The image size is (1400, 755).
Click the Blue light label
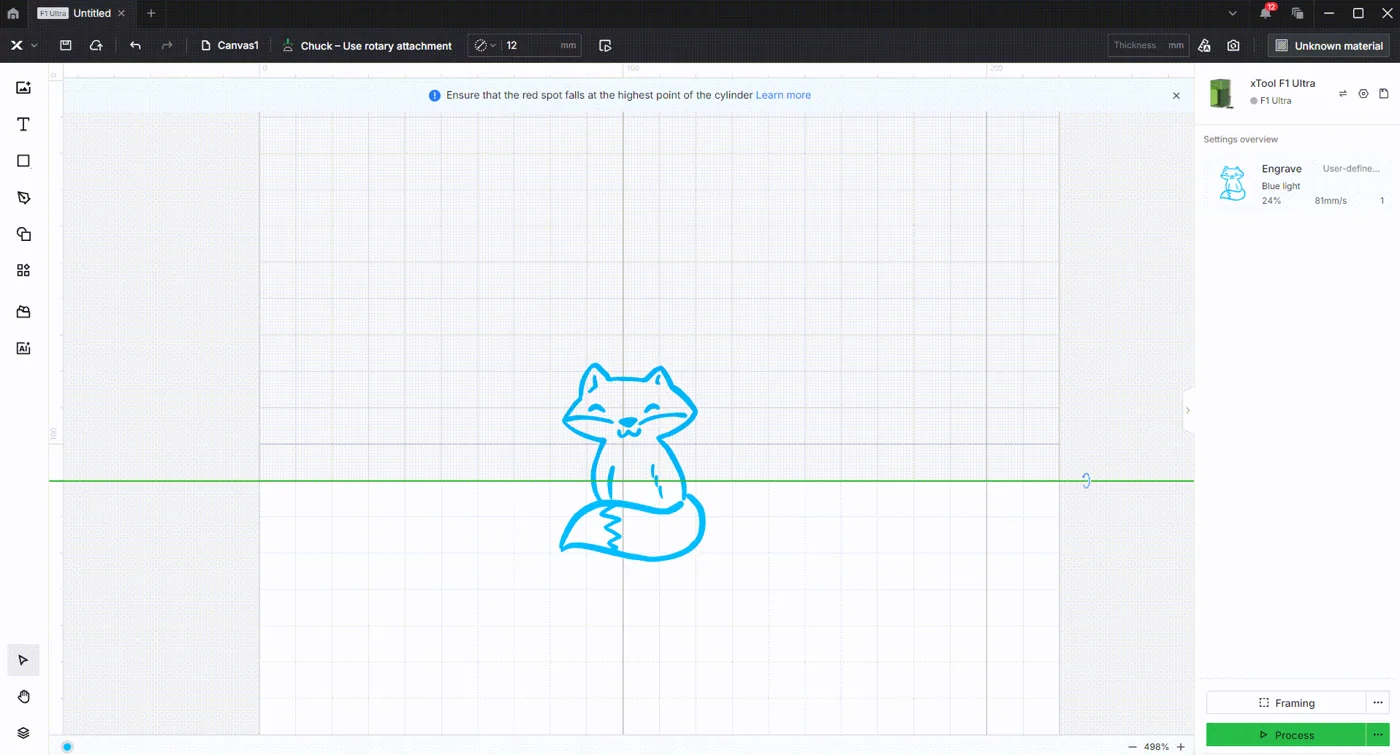[x=1281, y=186]
